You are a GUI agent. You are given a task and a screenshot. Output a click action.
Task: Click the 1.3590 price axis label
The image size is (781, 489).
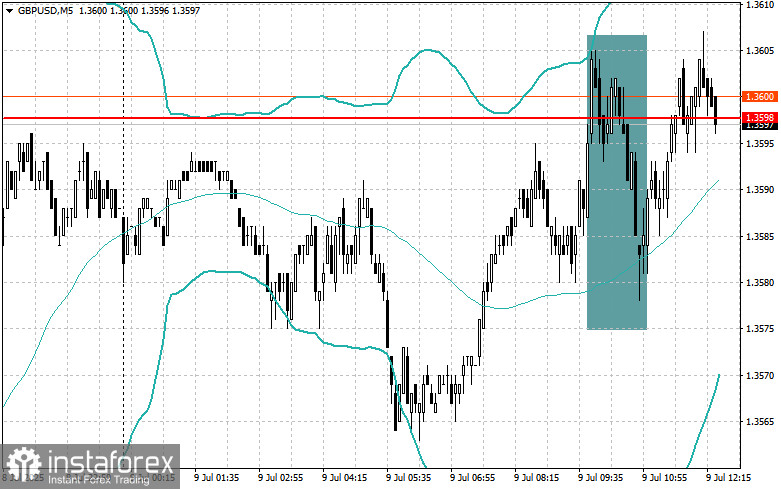tap(760, 190)
